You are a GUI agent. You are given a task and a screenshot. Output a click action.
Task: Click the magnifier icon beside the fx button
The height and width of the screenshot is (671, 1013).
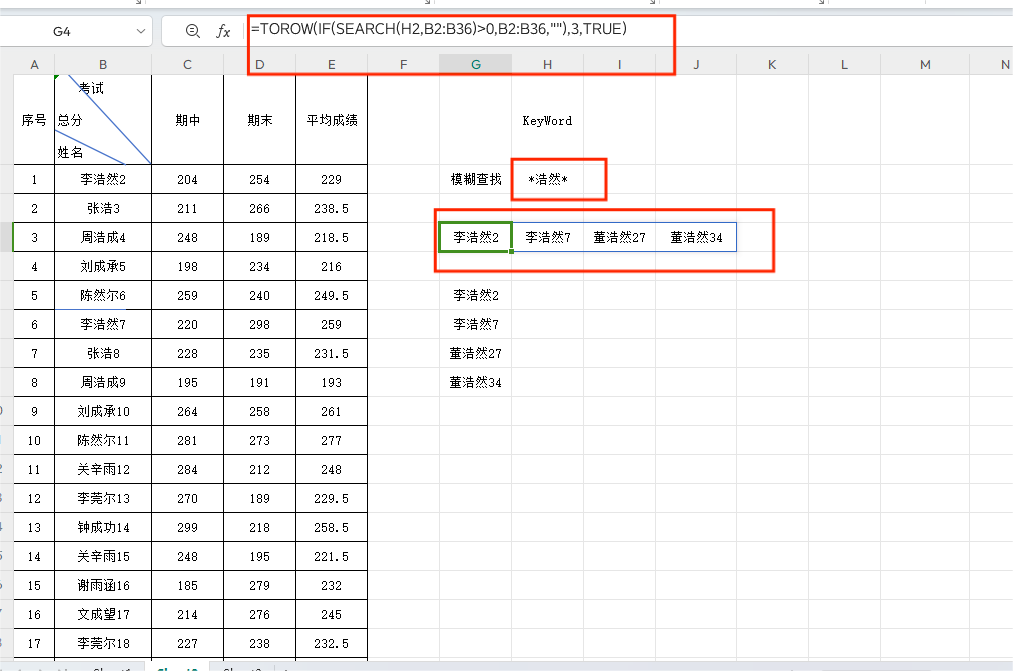coord(193,31)
